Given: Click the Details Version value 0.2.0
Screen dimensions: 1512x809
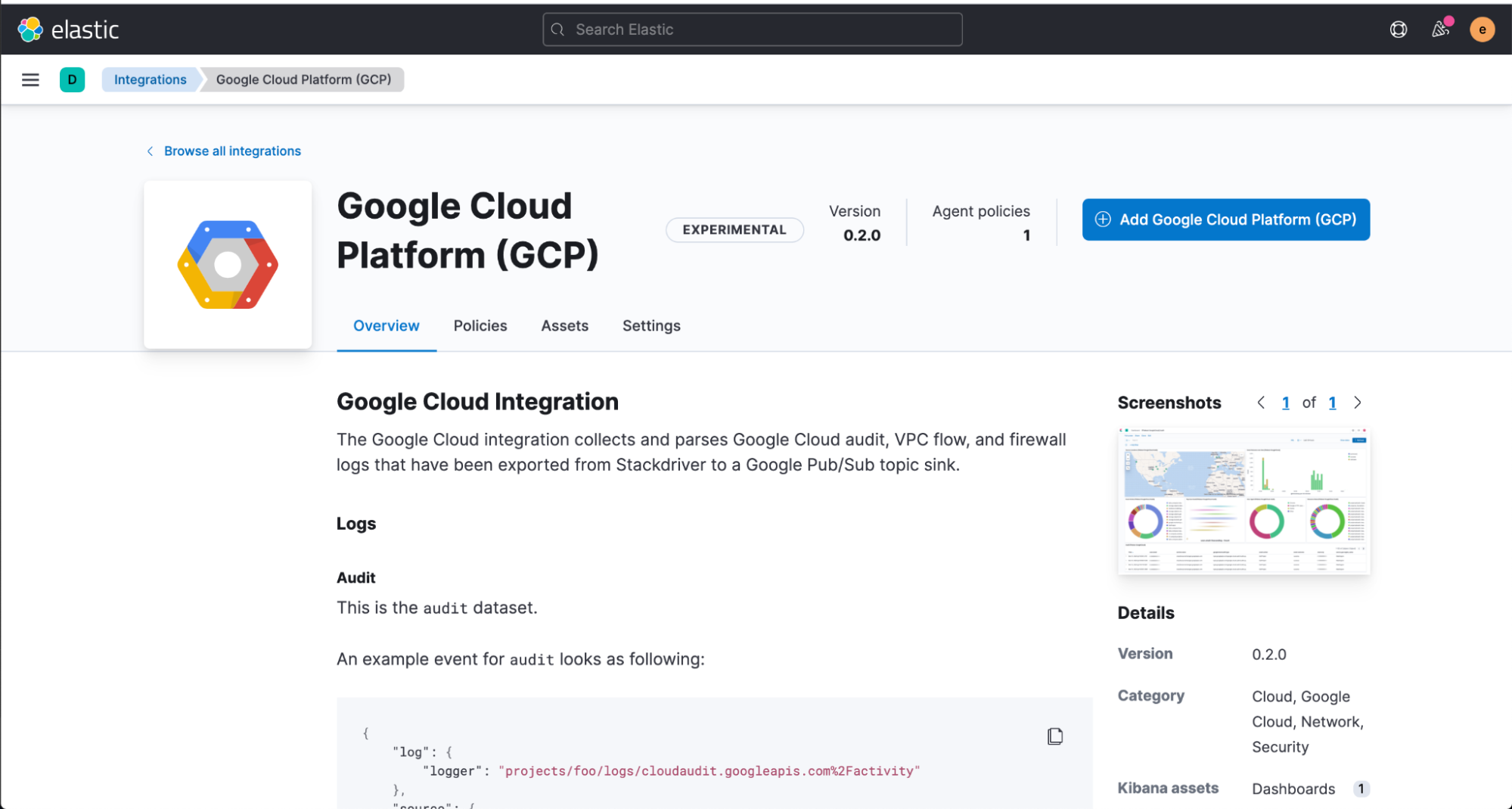Looking at the screenshot, I should point(1268,654).
